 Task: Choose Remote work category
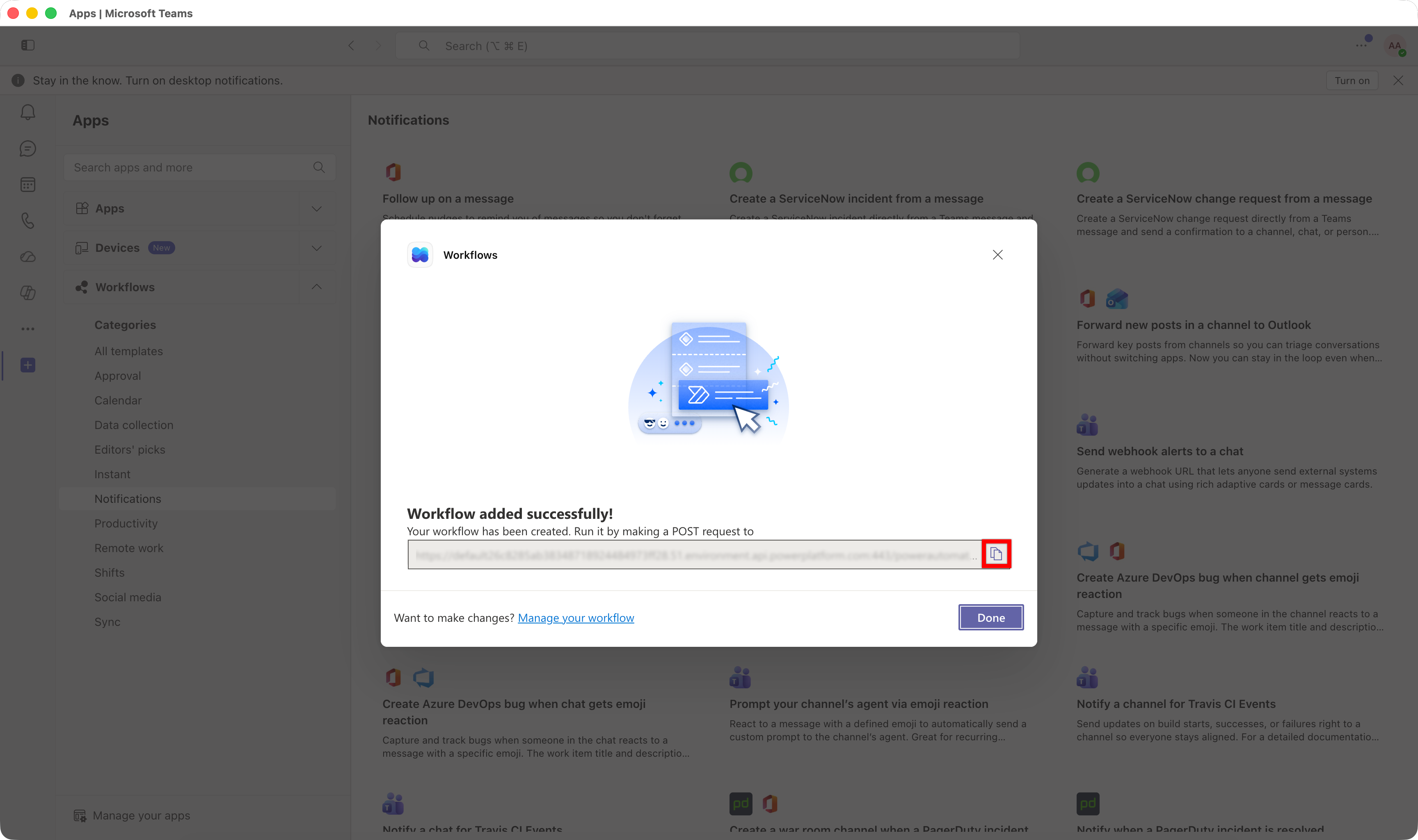(128, 548)
